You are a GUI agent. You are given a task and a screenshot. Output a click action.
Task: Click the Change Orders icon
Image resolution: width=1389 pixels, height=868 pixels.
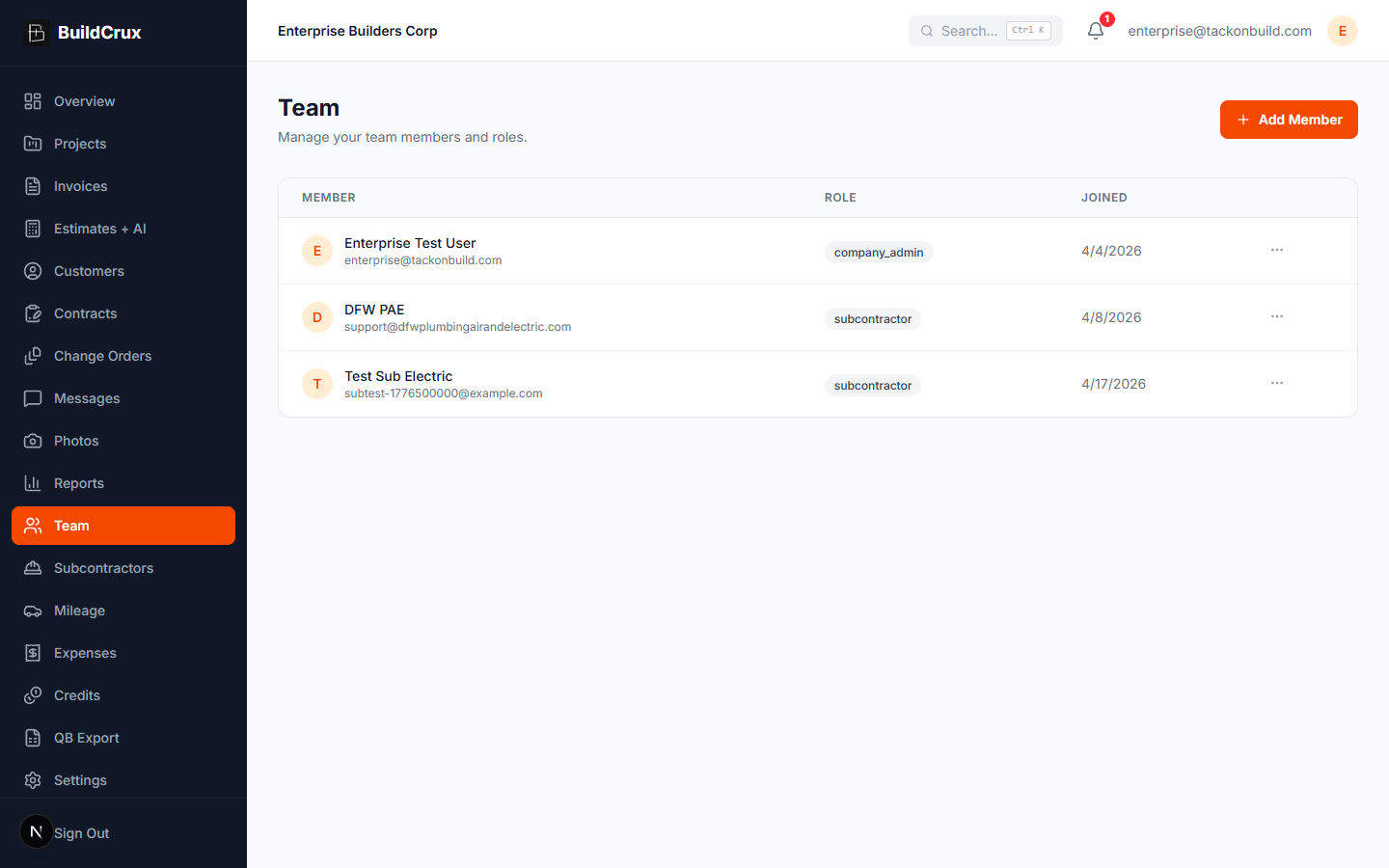tap(33, 356)
